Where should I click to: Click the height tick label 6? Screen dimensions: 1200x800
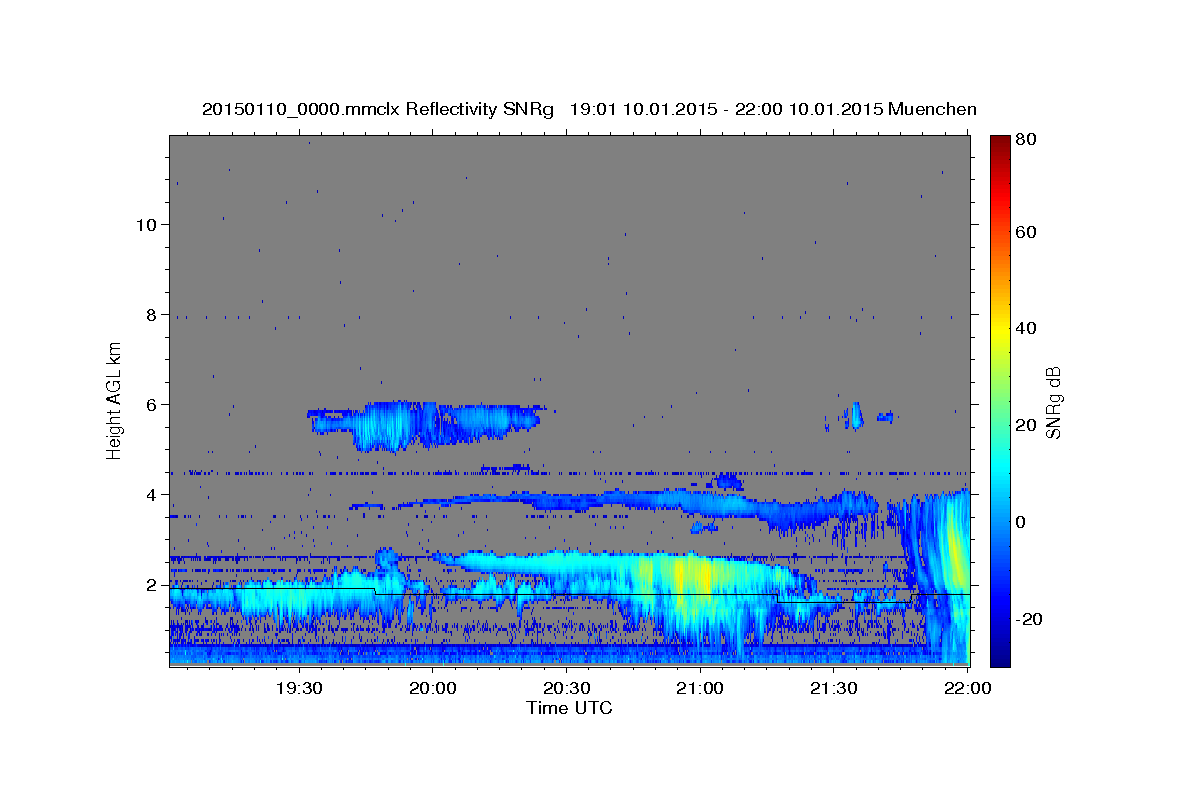[x=152, y=404]
